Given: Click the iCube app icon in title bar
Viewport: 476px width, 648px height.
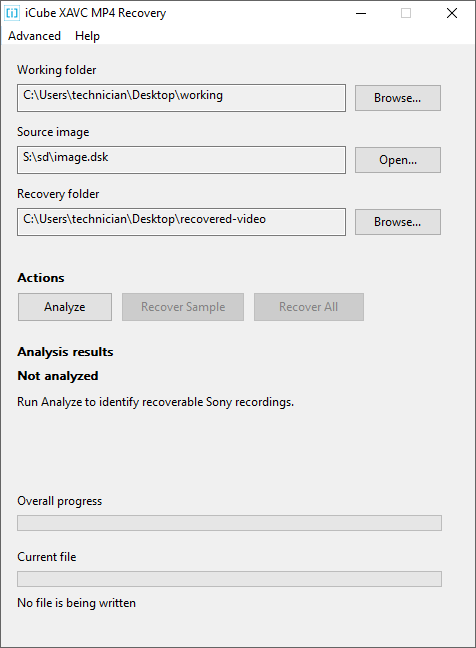Looking at the screenshot, I should coord(12,13).
